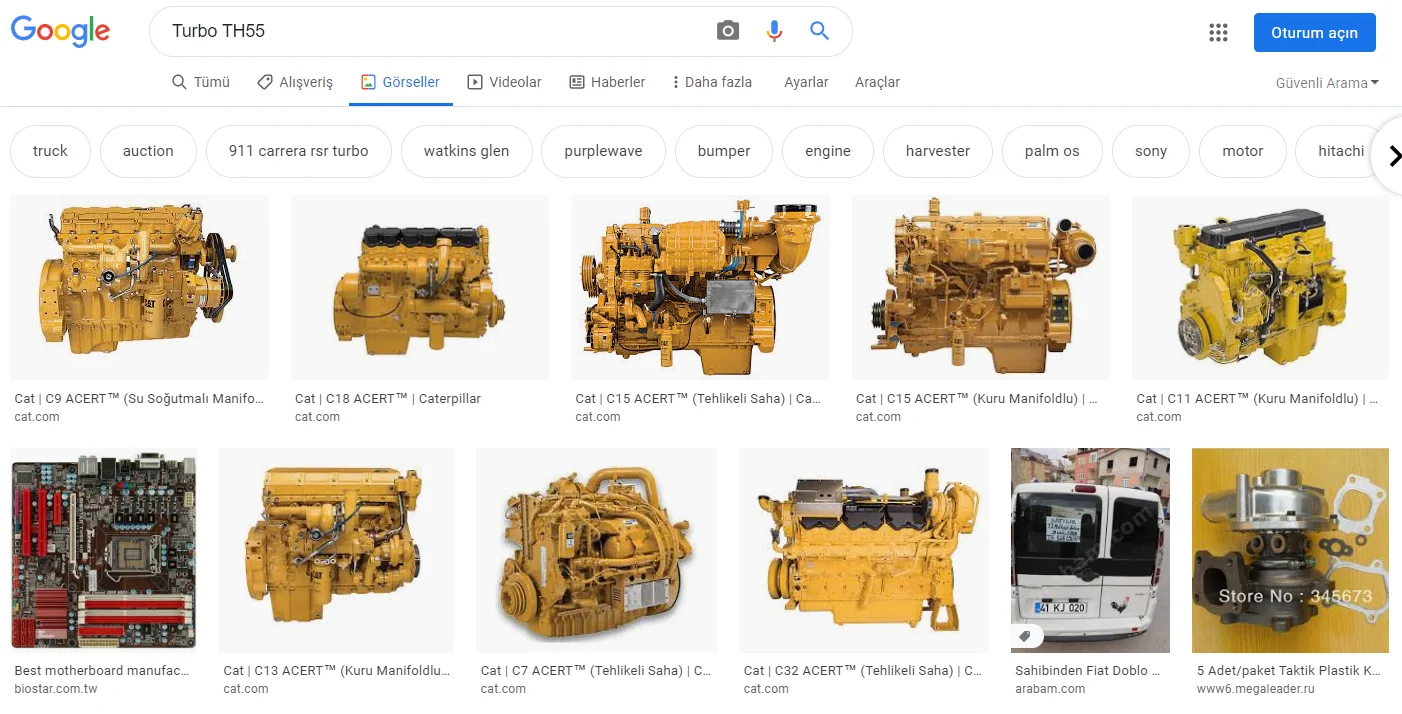Filter by 911 carrera rsr turbo chip

pyautogui.click(x=298, y=151)
